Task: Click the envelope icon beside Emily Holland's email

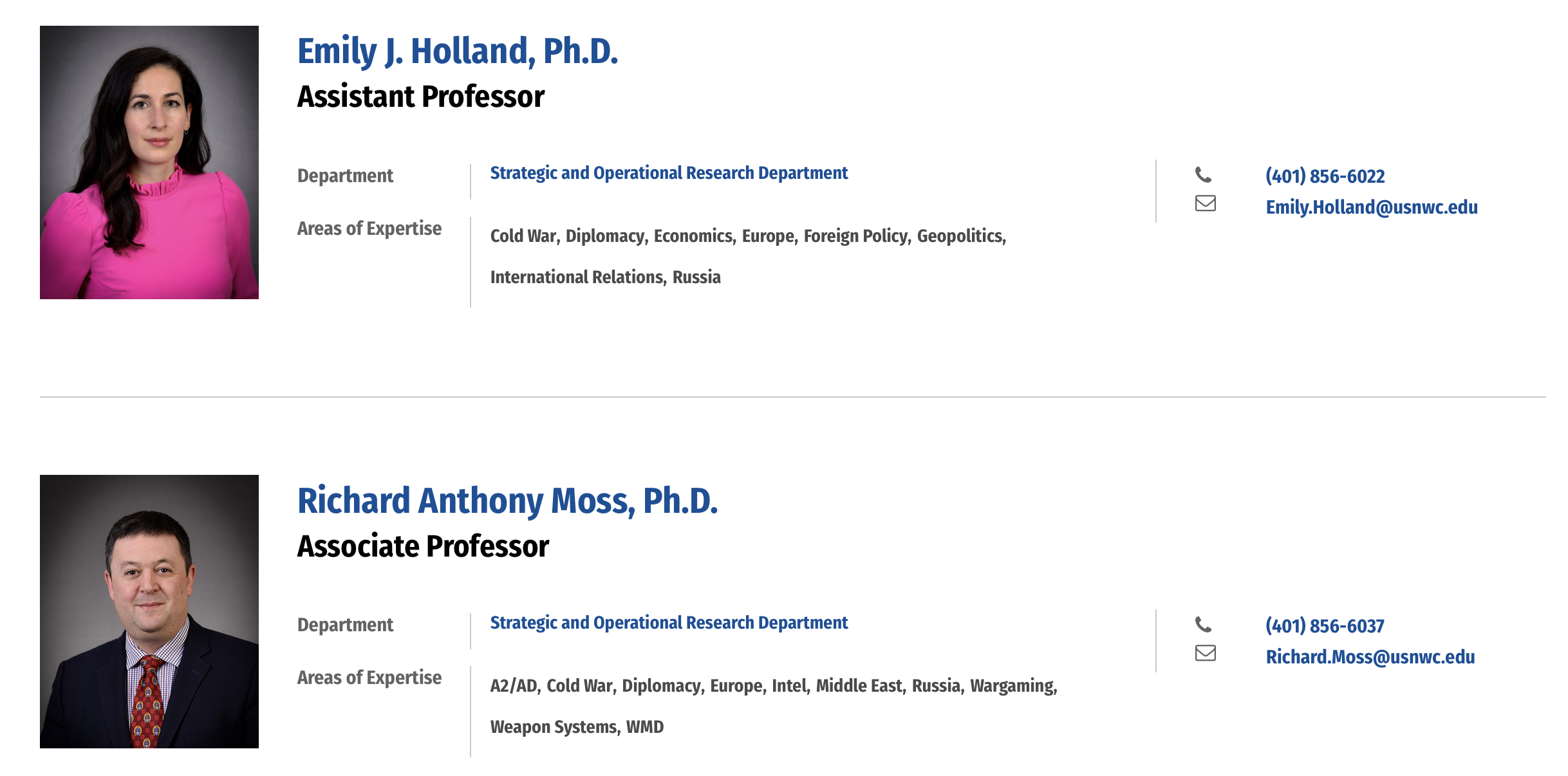Action: [x=1205, y=203]
